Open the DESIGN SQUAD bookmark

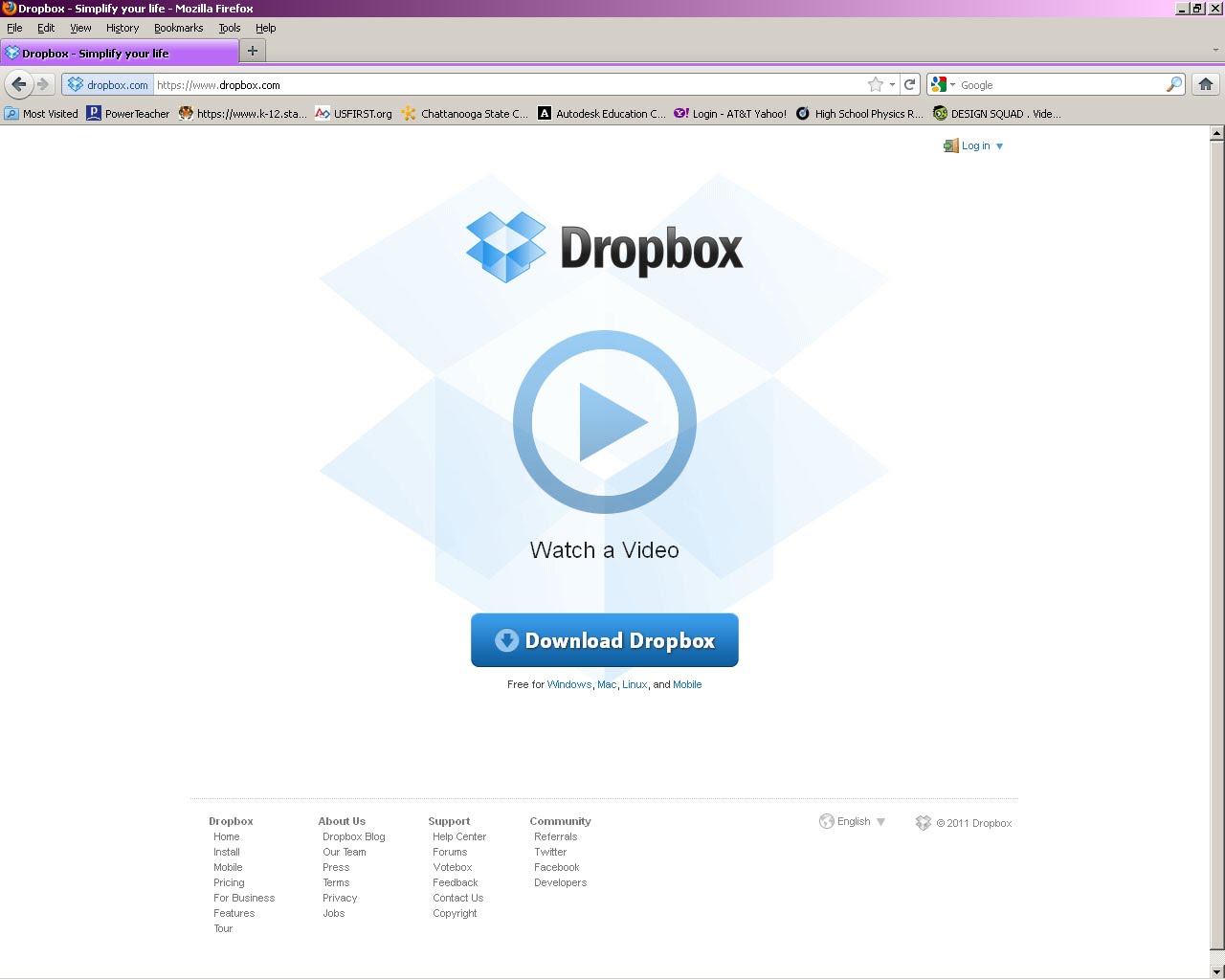click(997, 114)
